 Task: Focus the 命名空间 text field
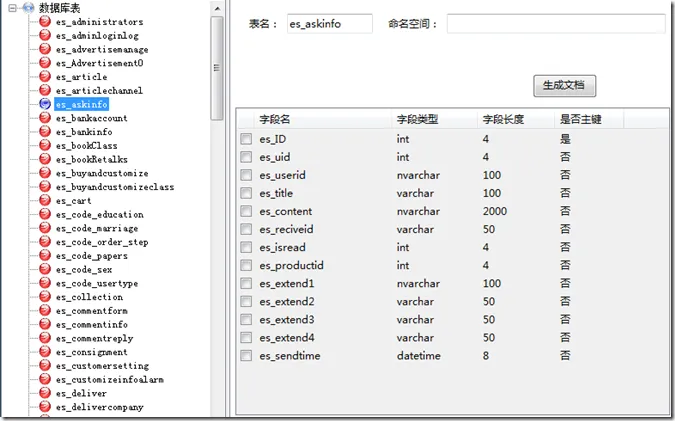click(556, 24)
